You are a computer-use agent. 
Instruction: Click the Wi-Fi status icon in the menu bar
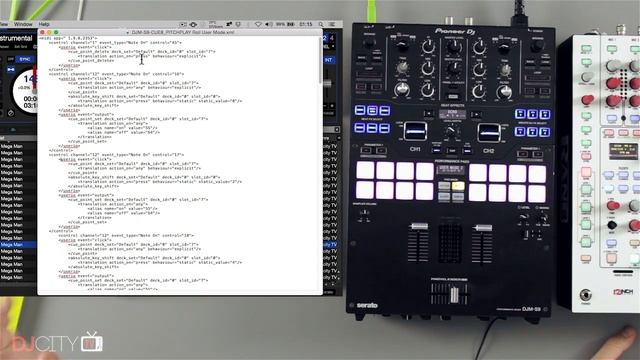258,24
